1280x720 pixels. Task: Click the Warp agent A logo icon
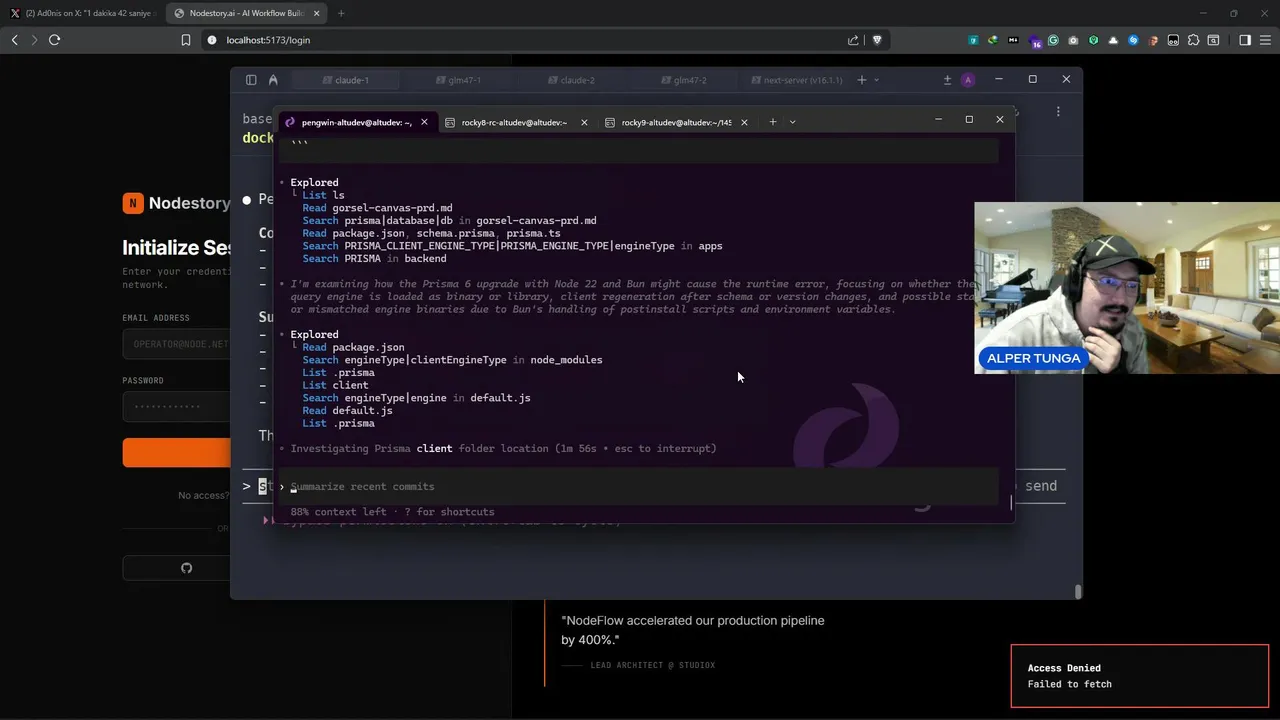273,80
